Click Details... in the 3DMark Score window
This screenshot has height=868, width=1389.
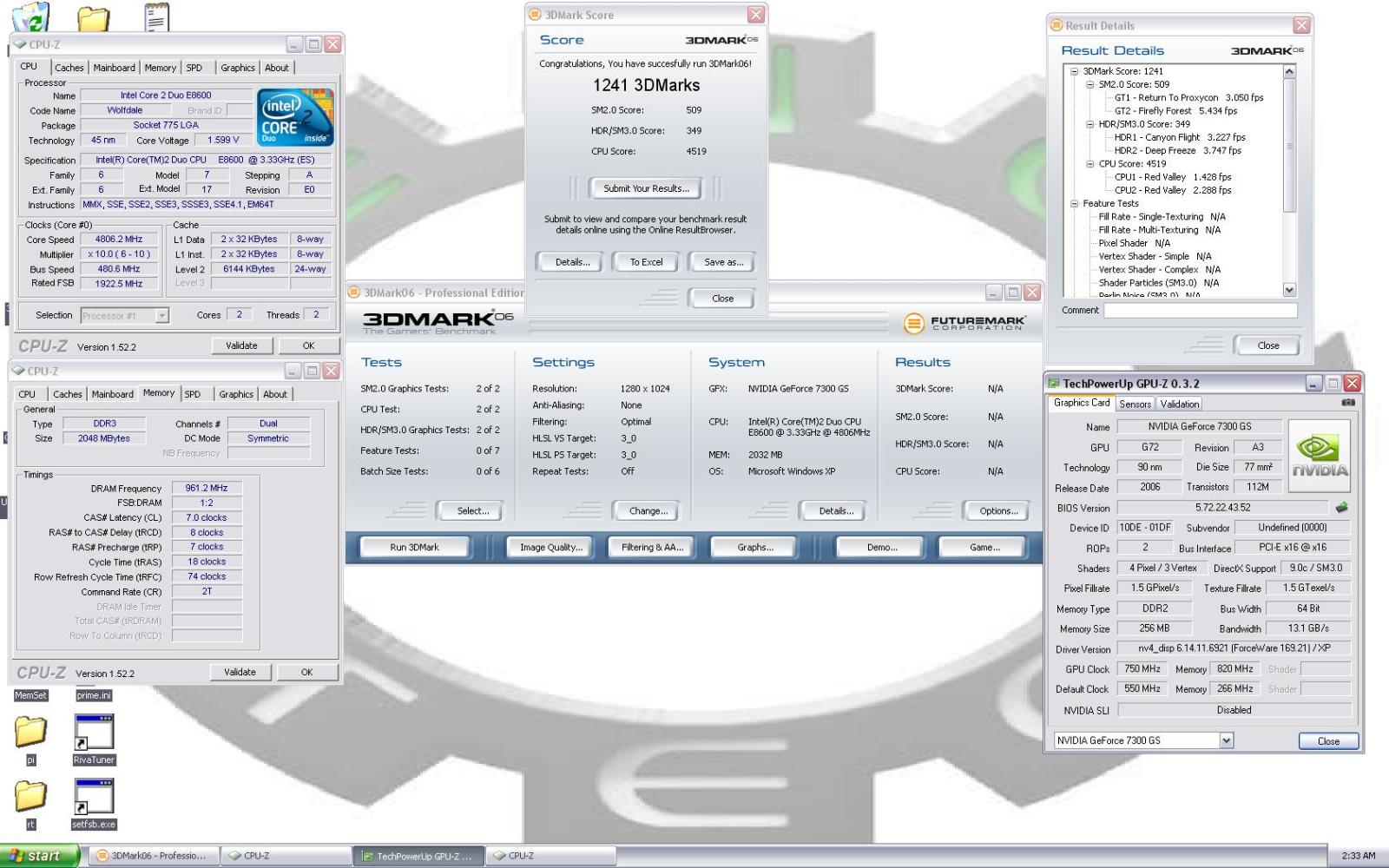point(572,262)
